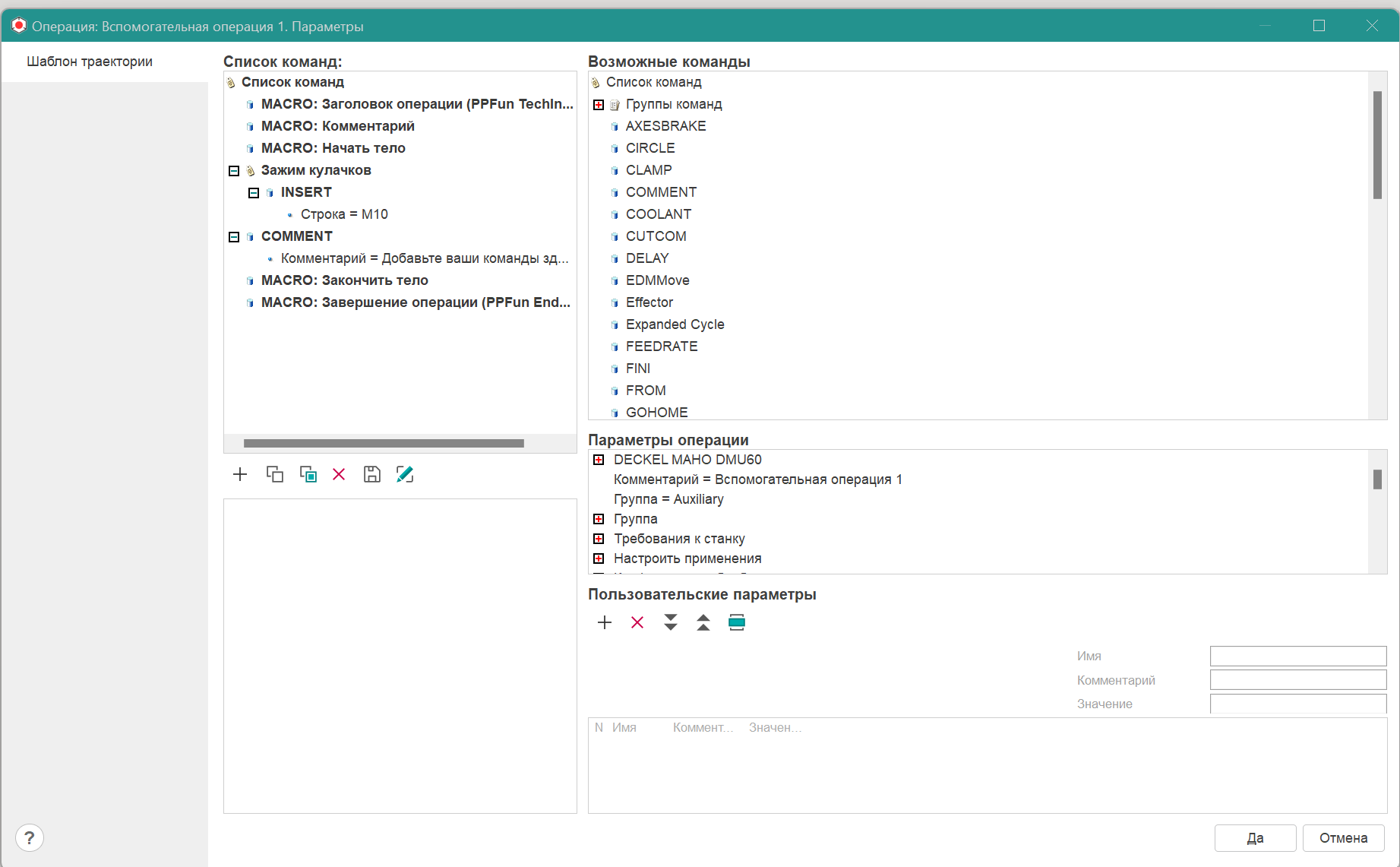Add a new user parameter
This screenshot has width=1400, height=867.
click(605, 622)
